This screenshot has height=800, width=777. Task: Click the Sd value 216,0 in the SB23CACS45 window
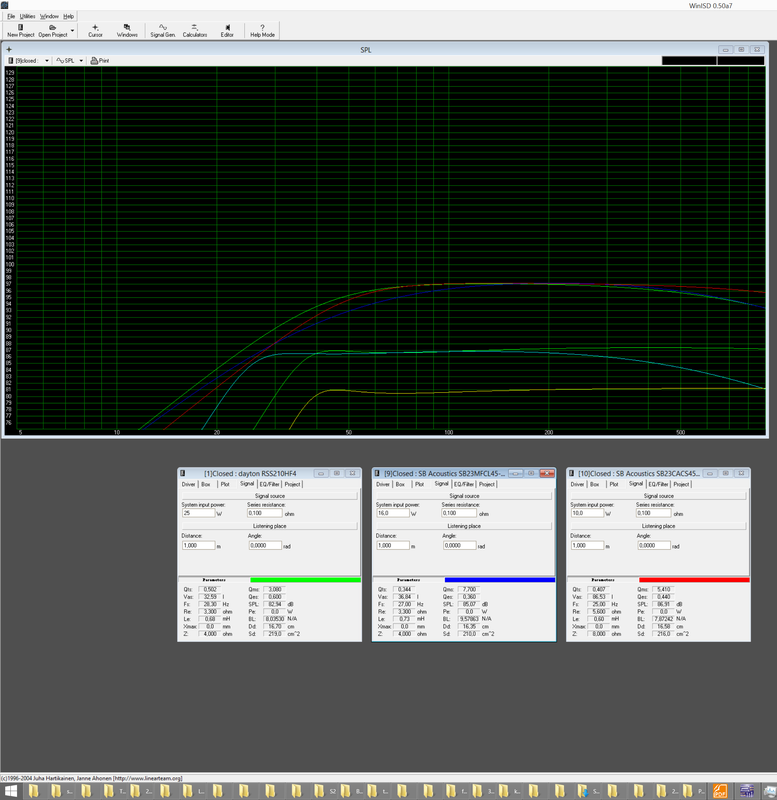663,634
